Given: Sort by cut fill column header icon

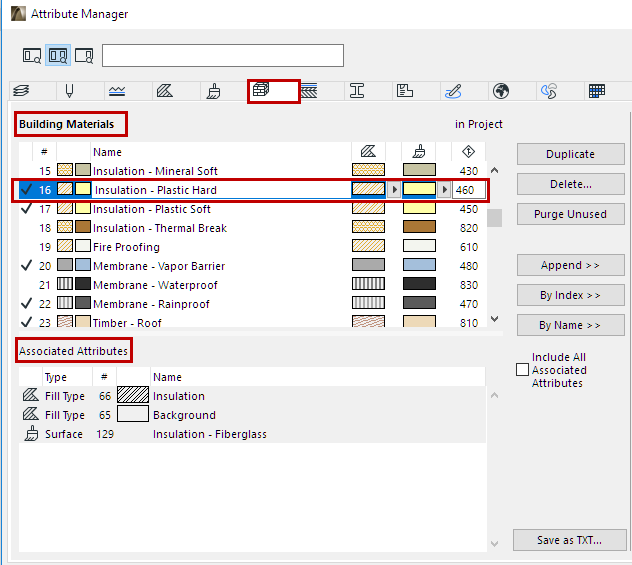Looking at the screenshot, I should tap(368, 152).
